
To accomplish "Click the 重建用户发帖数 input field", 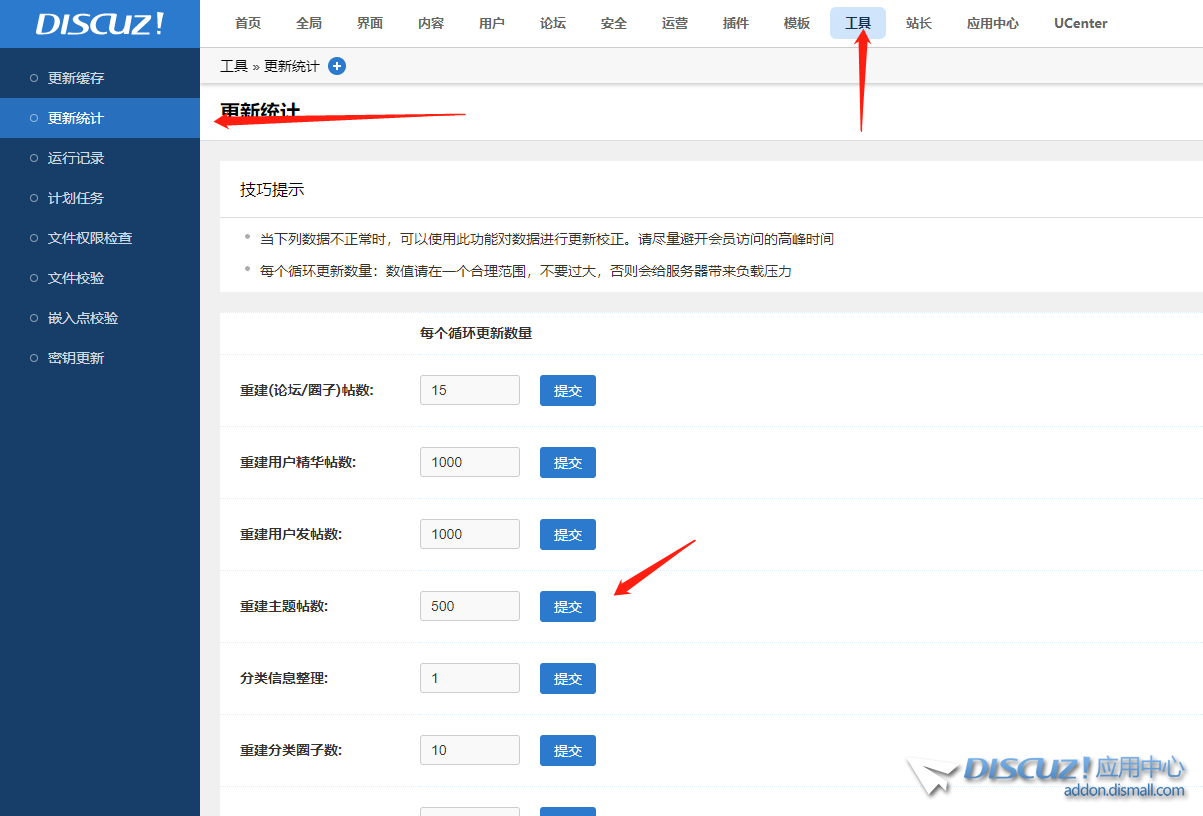I will click(469, 533).
